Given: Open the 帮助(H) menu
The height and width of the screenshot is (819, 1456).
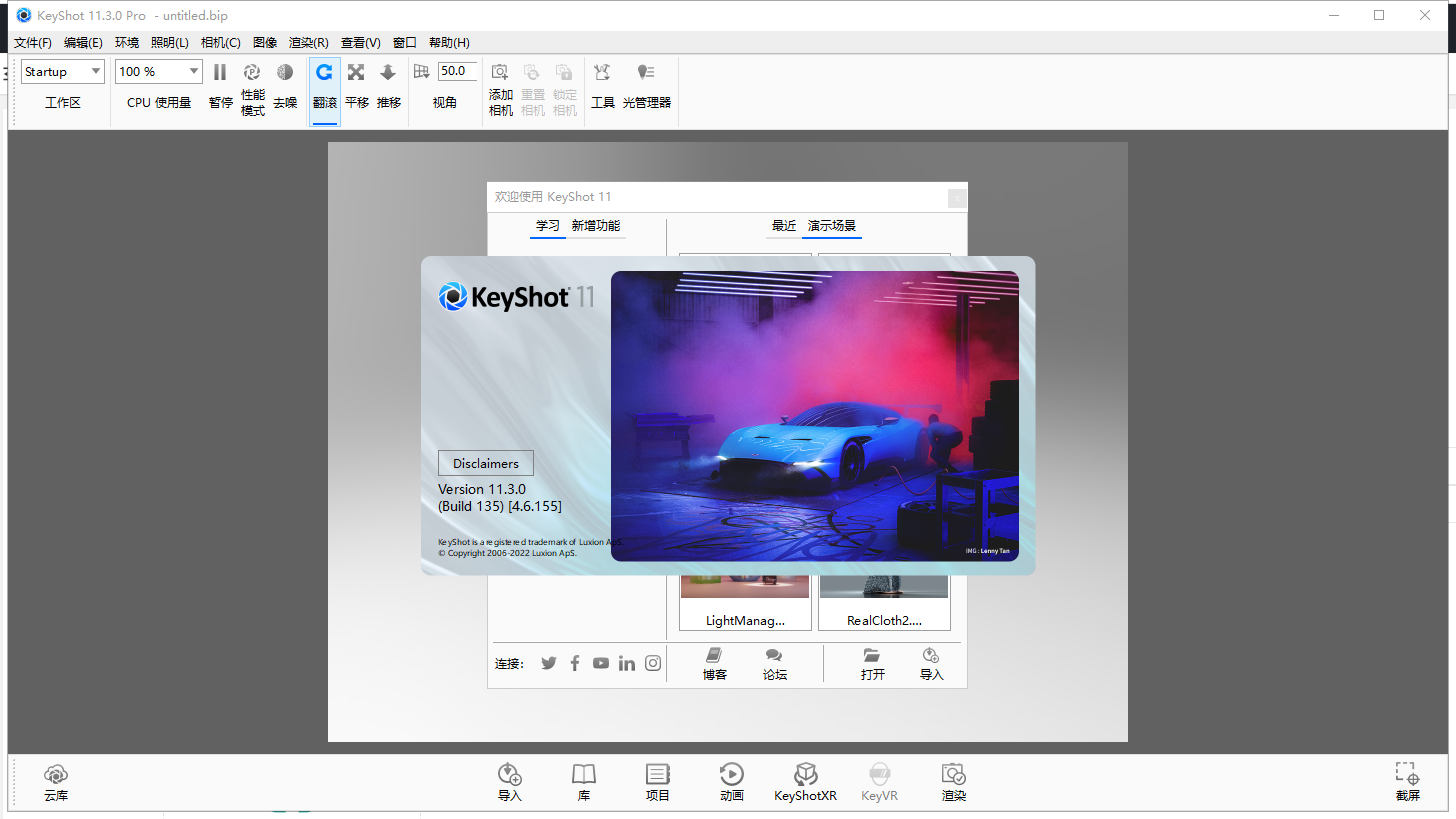Looking at the screenshot, I should 449,43.
